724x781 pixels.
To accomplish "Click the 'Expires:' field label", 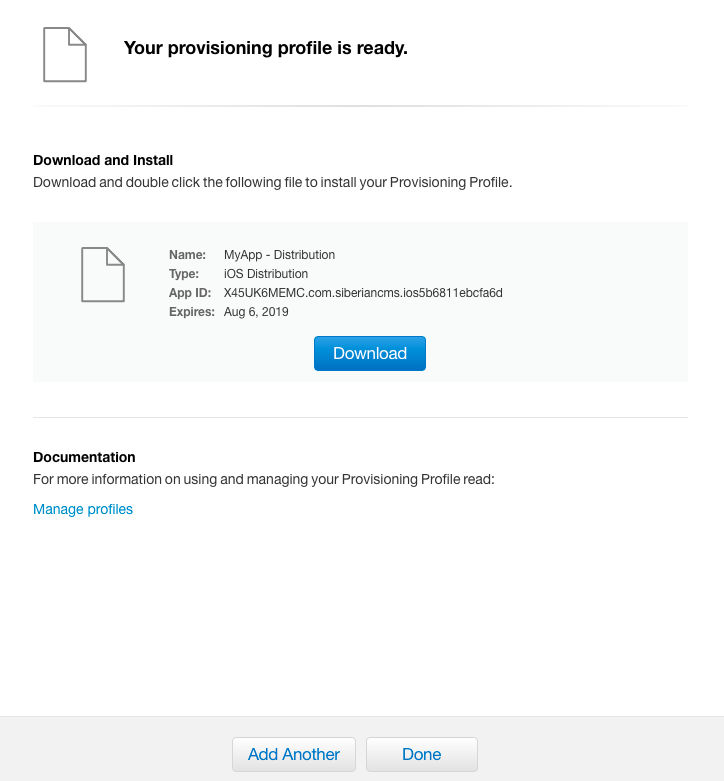I will (x=192, y=312).
